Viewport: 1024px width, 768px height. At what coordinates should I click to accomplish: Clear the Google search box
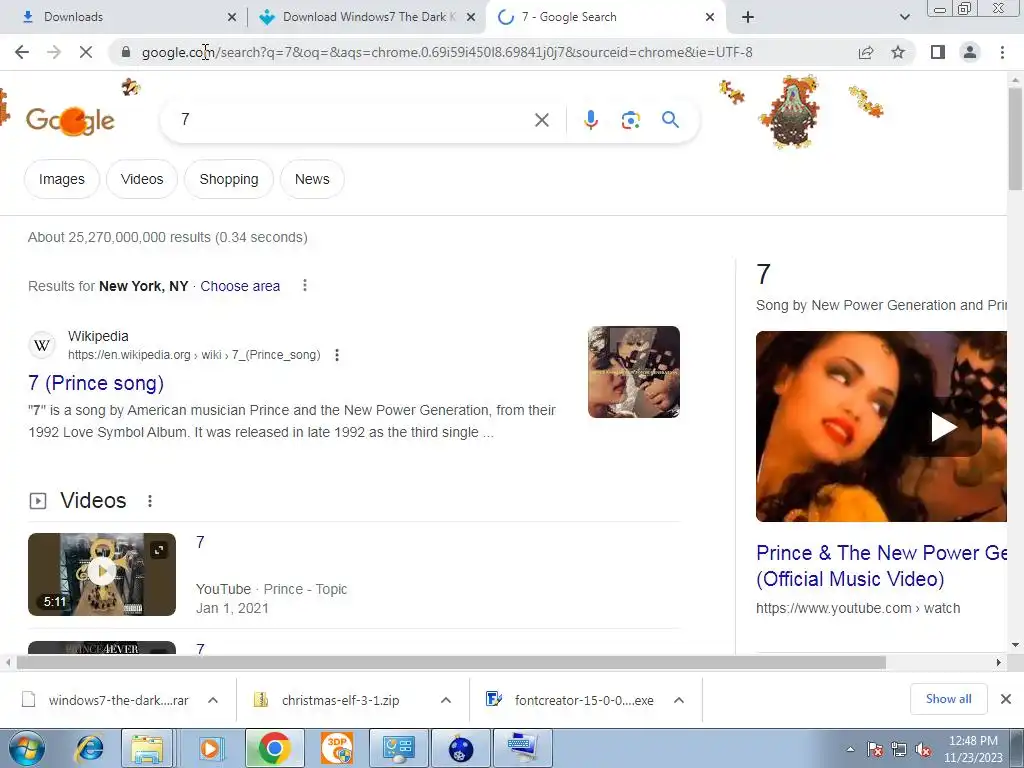tap(541, 120)
